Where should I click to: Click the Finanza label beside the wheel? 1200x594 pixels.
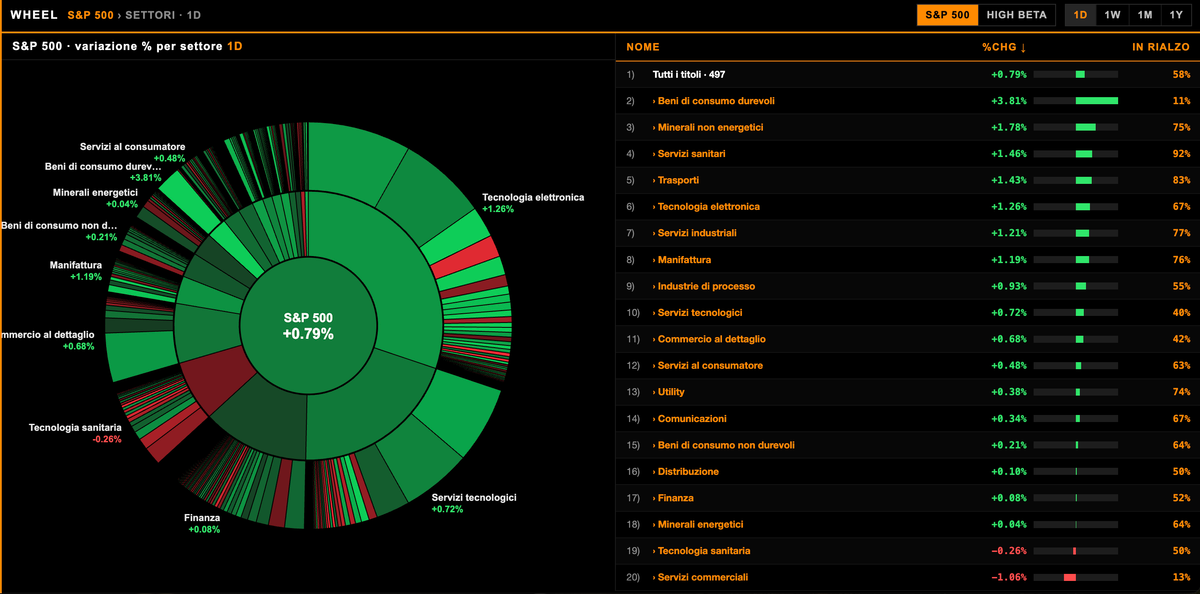(x=202, y=517)
